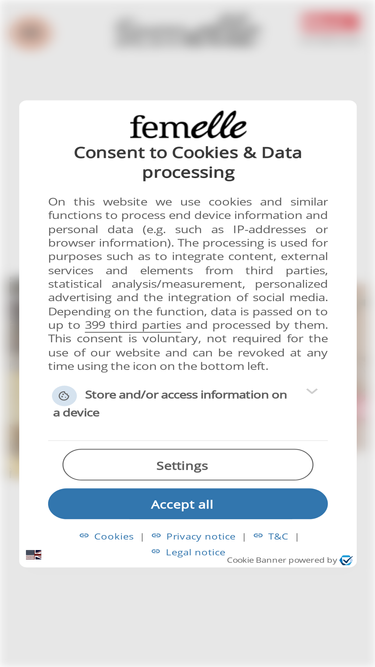Viewport: 375px width, 667px height.
Task: Expand the Store and/or access information row
Action: [x=188, y=402]
